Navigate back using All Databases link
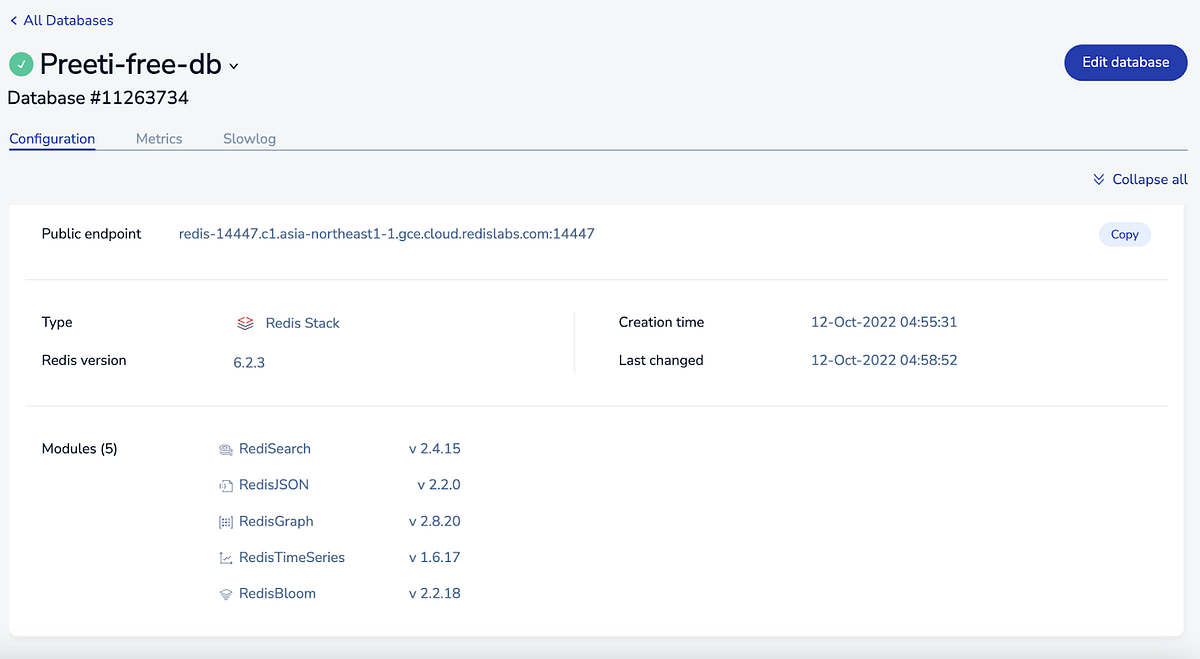Image resolution: width=1200 pixels, height=659 pixels. [67, 20]
